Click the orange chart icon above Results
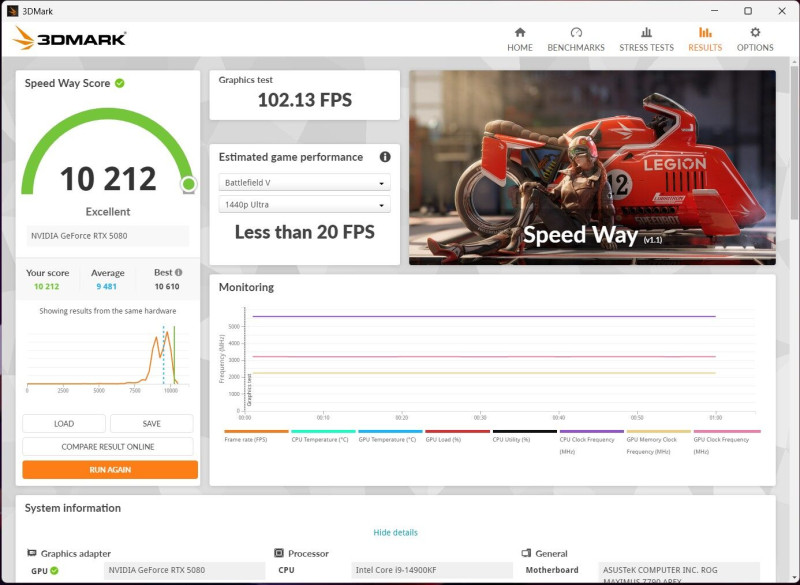 tap(705, 33)
